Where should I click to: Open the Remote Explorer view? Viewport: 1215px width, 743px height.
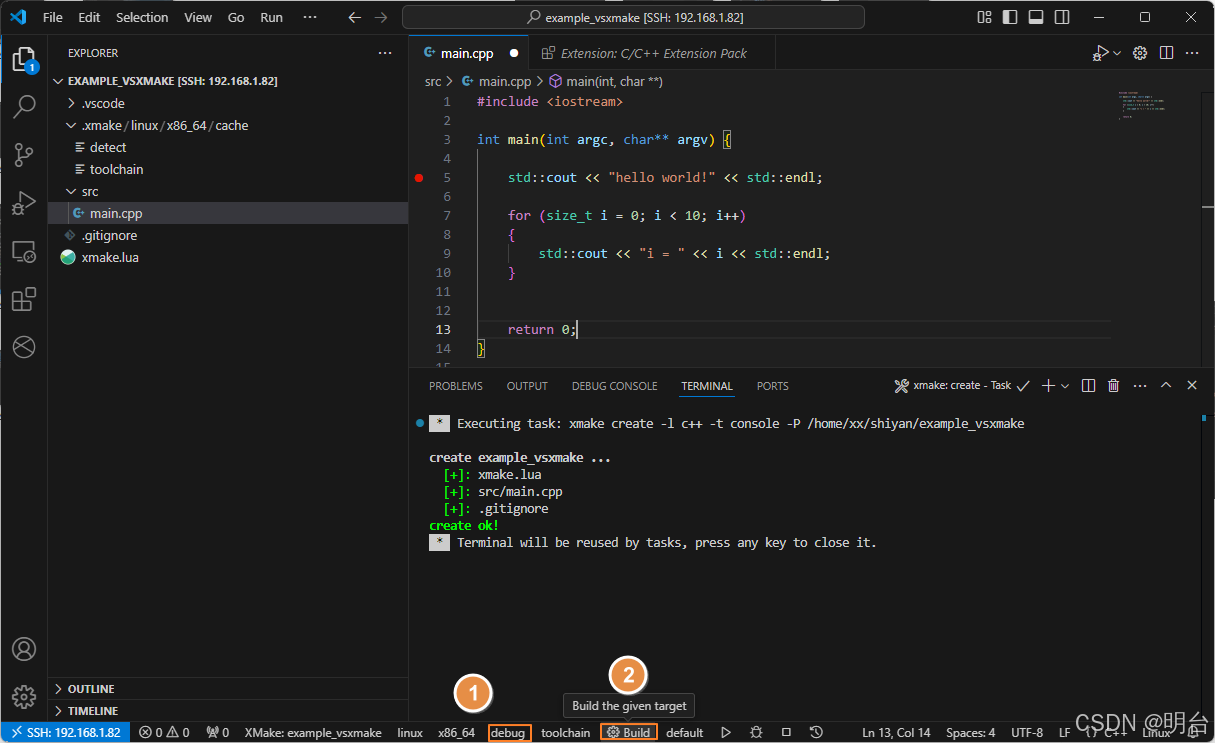[24, 251]
